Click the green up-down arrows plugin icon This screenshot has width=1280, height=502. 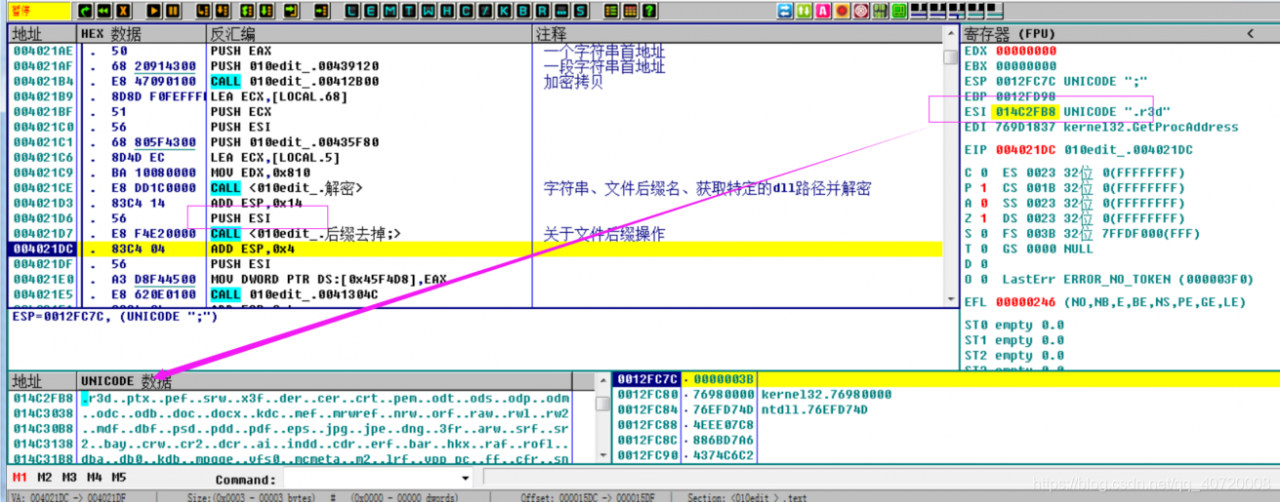click(x=804, y=10)
